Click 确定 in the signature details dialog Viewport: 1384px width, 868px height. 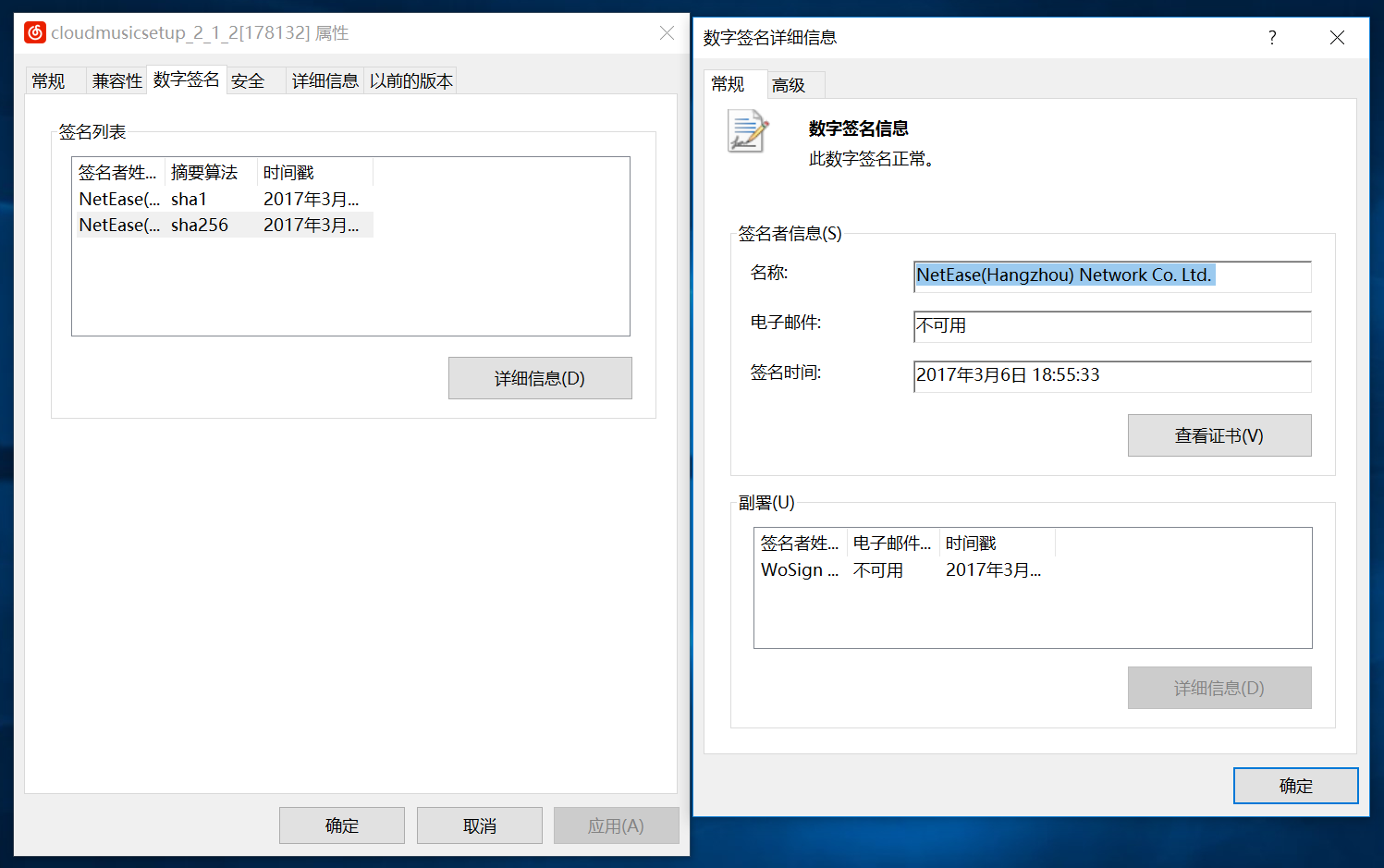(x=1296, y=786)
